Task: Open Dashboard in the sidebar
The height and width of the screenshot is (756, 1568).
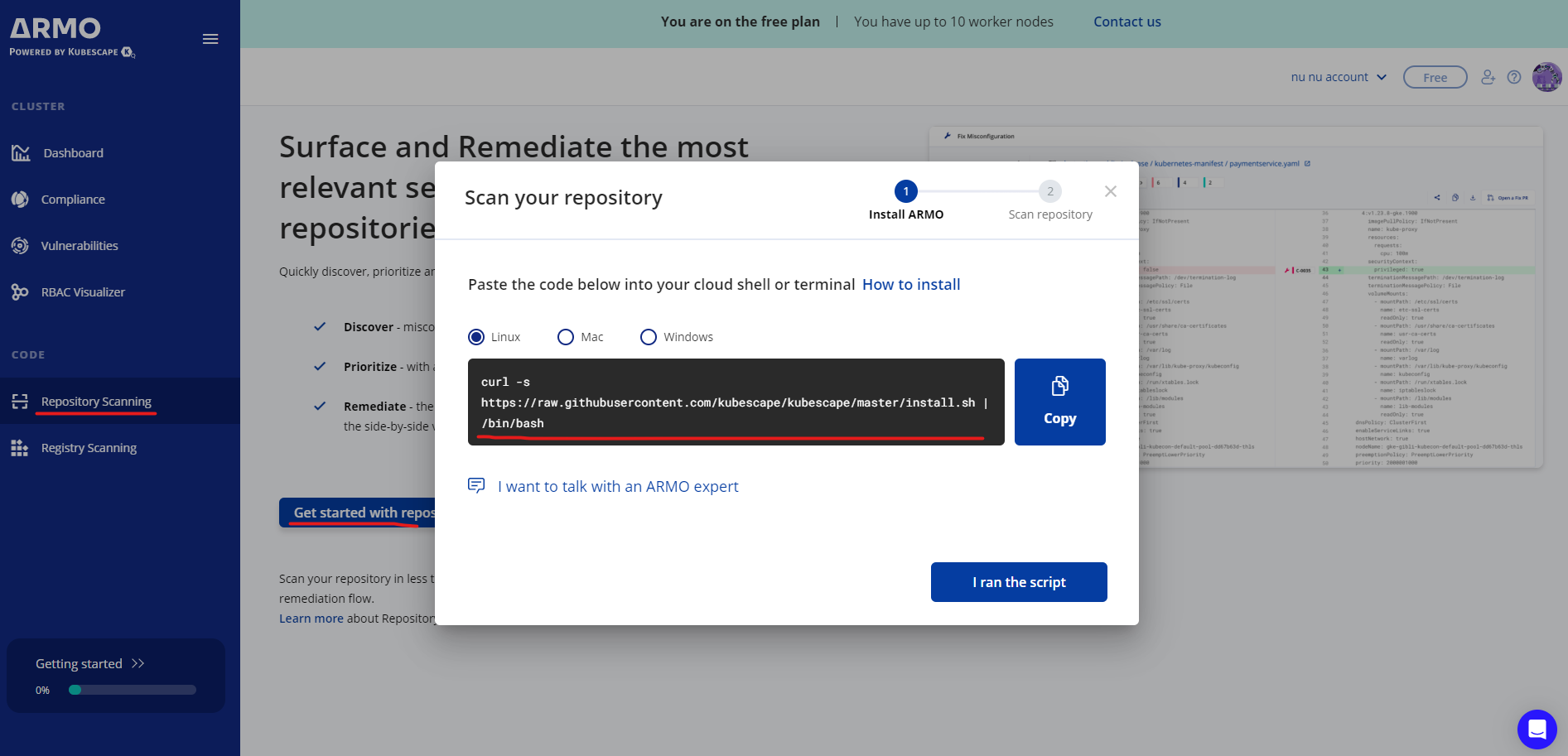Action: click(120, 153)
